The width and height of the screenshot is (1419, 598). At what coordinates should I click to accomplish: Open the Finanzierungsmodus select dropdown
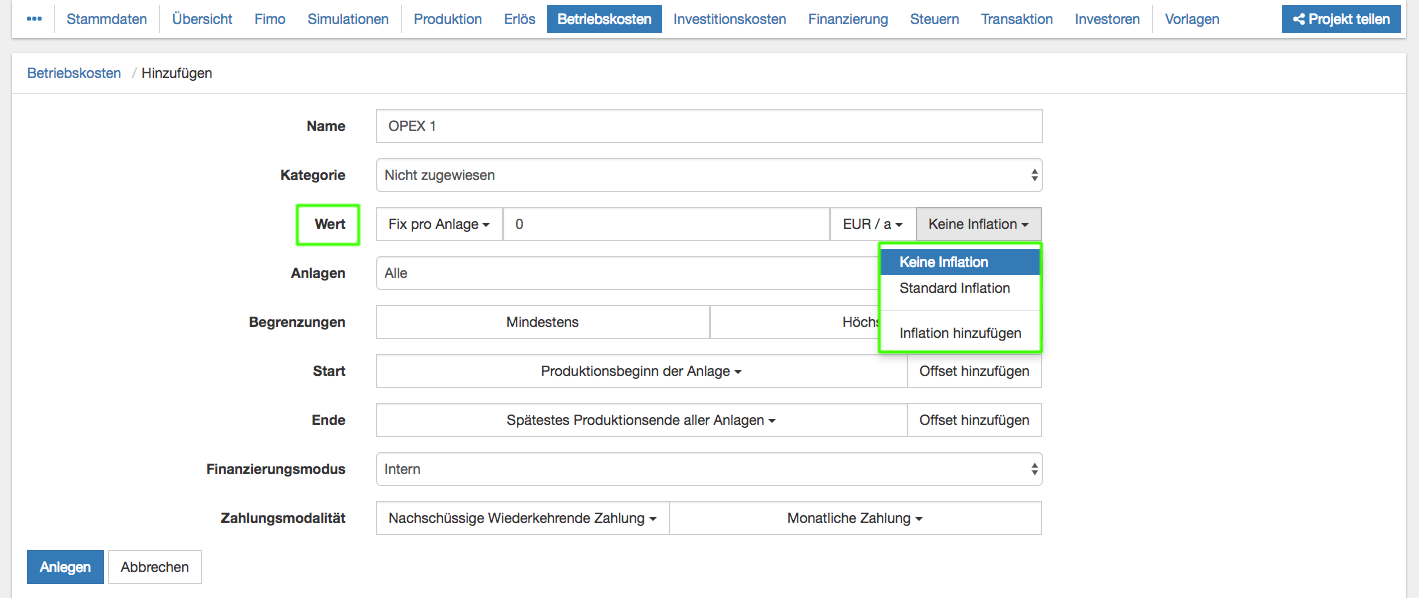(709, 469)
